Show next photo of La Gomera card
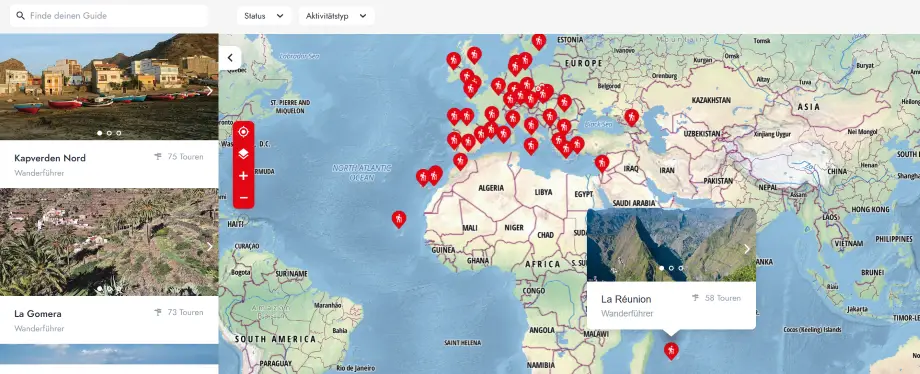 [209, 247]
